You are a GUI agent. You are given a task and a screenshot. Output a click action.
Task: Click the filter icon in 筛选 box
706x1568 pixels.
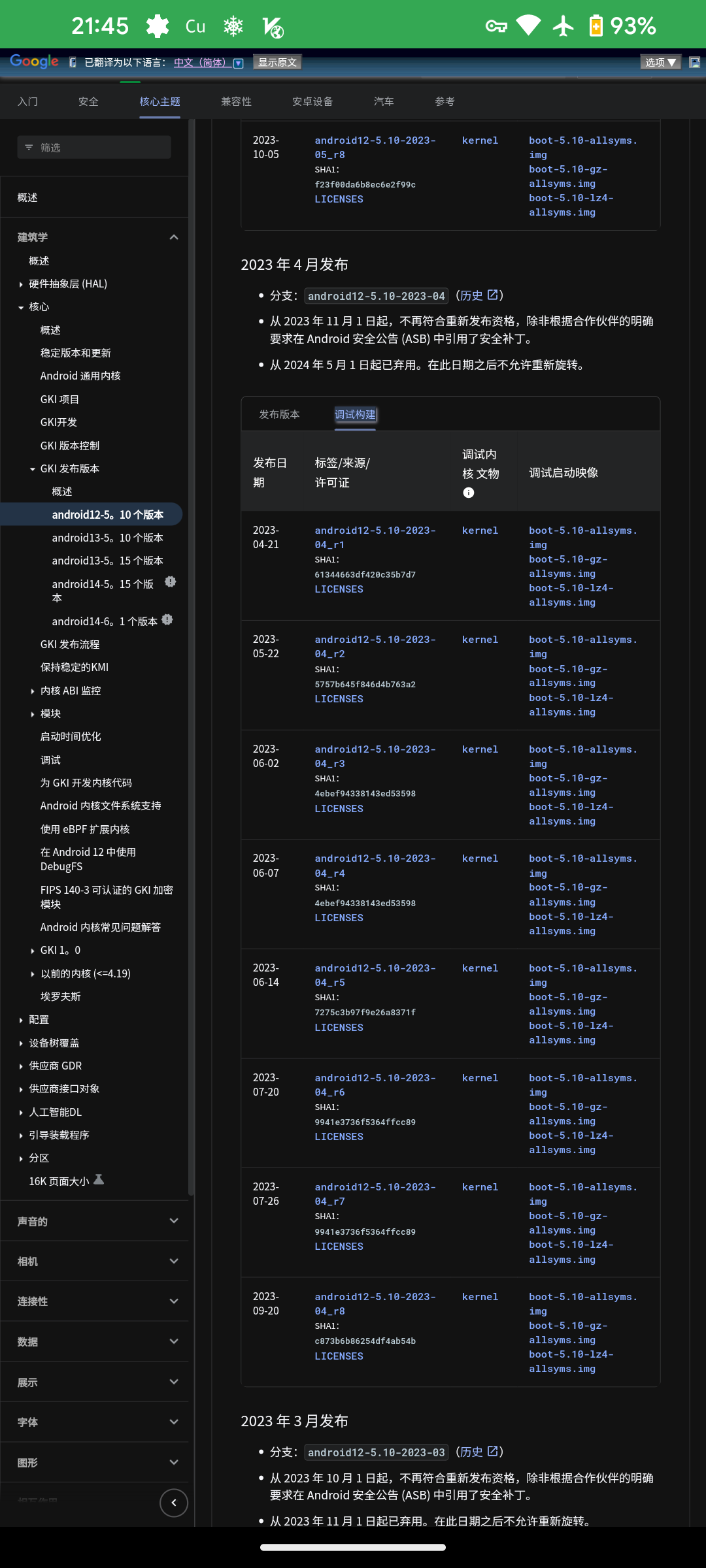point(29,148)
